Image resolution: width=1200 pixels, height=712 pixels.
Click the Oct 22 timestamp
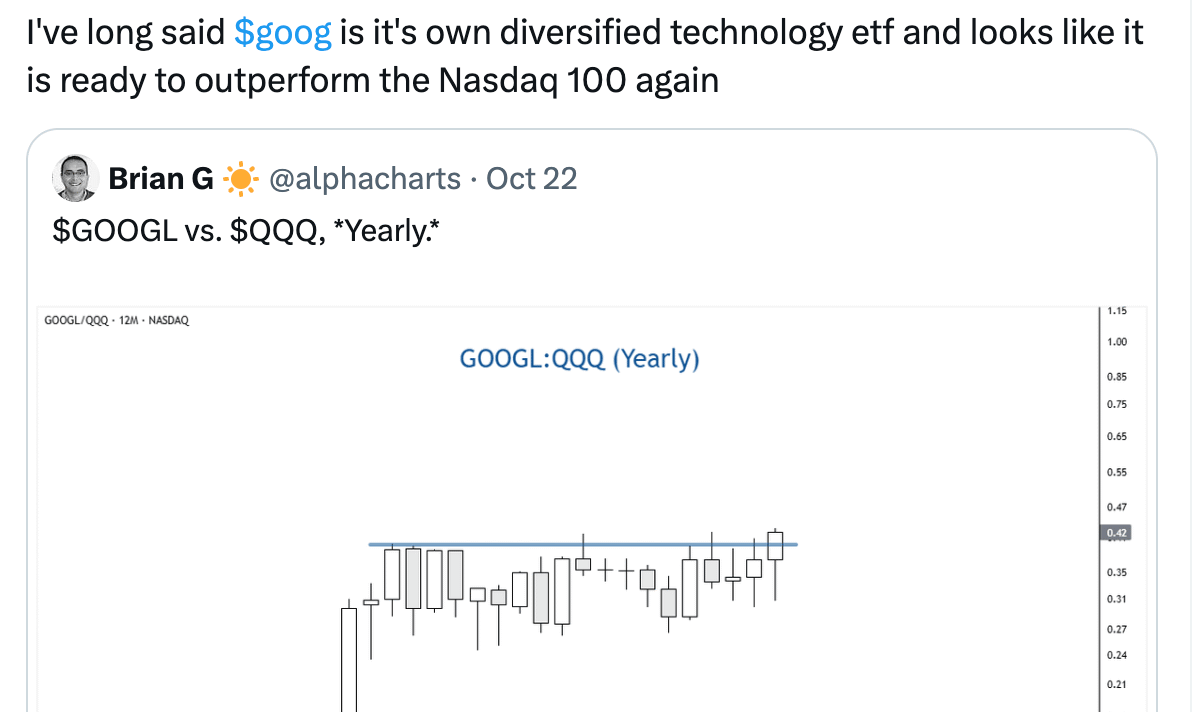tap(531, 178)
